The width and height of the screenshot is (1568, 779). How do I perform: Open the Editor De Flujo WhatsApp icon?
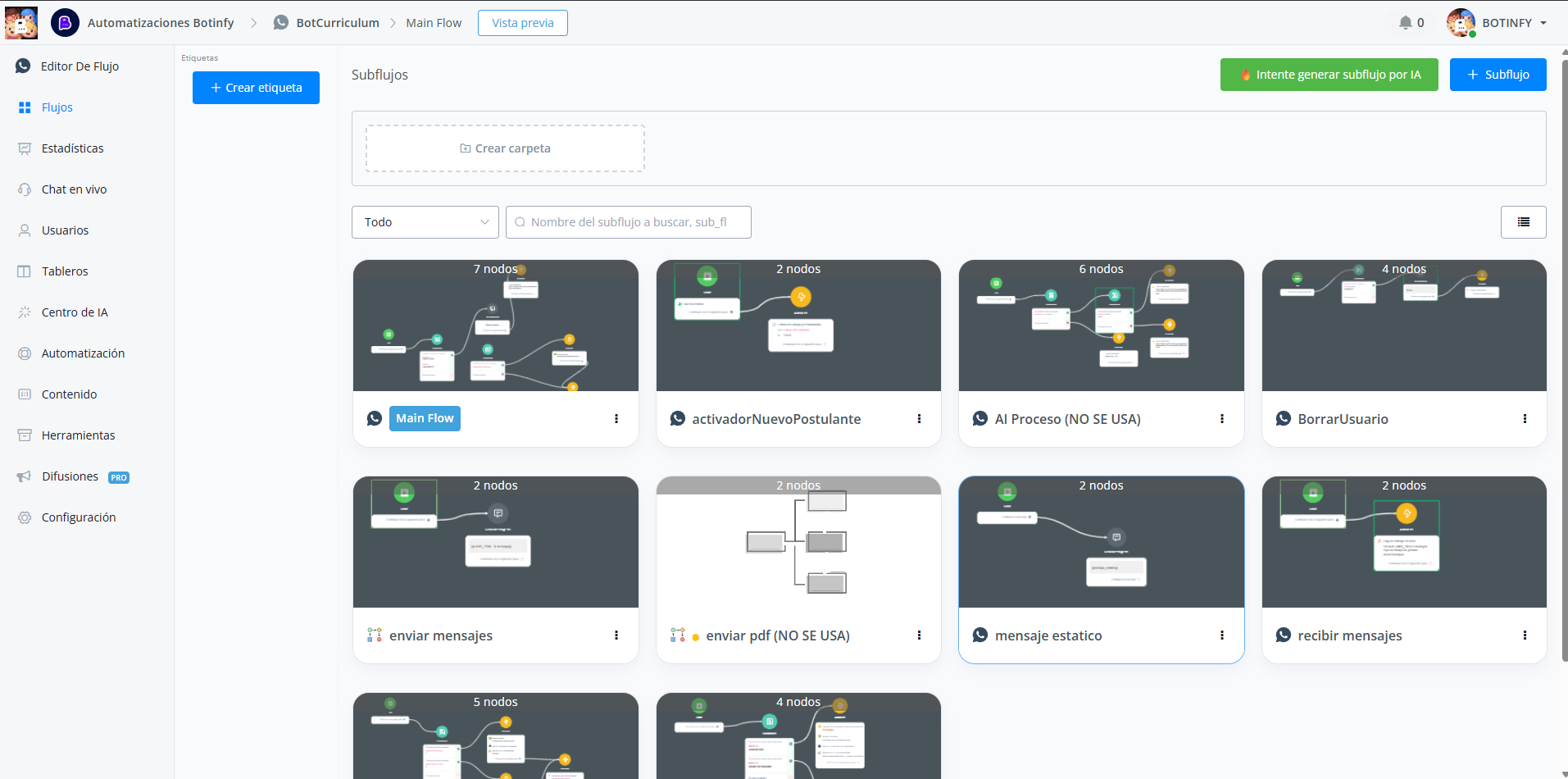click(23, 66)
